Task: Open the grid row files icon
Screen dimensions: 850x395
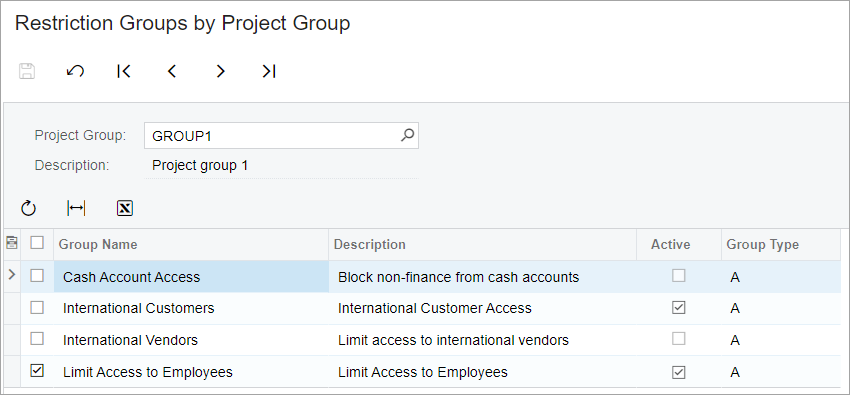Action: [x=11, y=243]
